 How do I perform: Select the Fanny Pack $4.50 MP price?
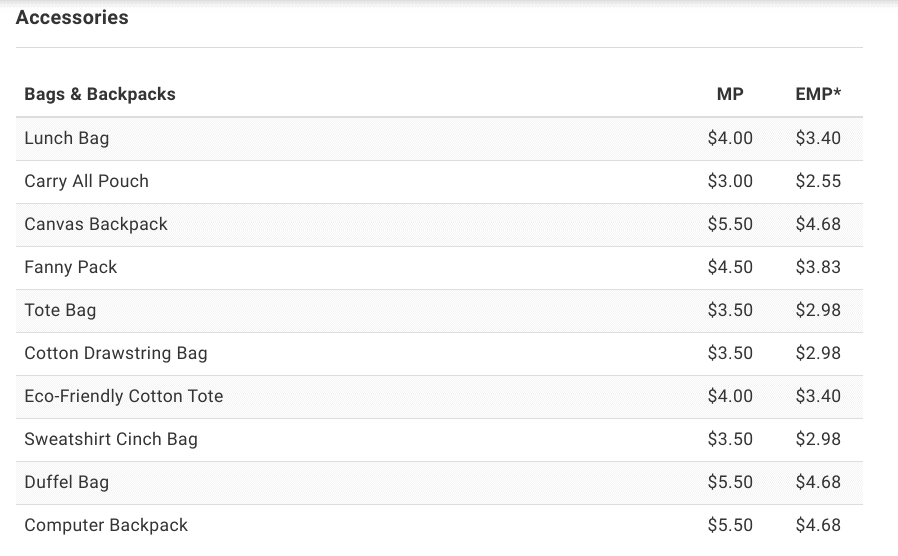(x=730, y=267)
